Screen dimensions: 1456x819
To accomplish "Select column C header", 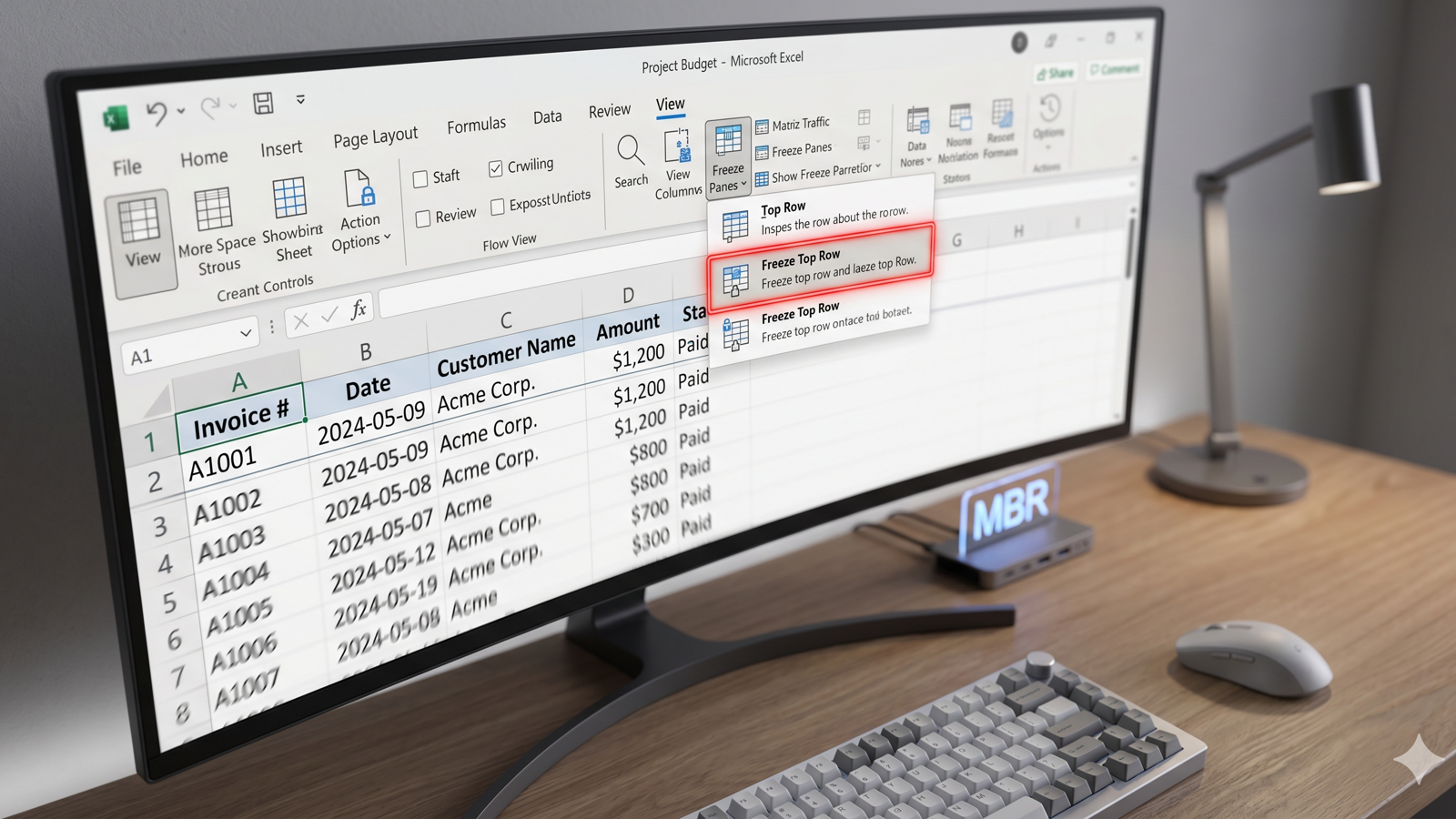I will point(506,320).
